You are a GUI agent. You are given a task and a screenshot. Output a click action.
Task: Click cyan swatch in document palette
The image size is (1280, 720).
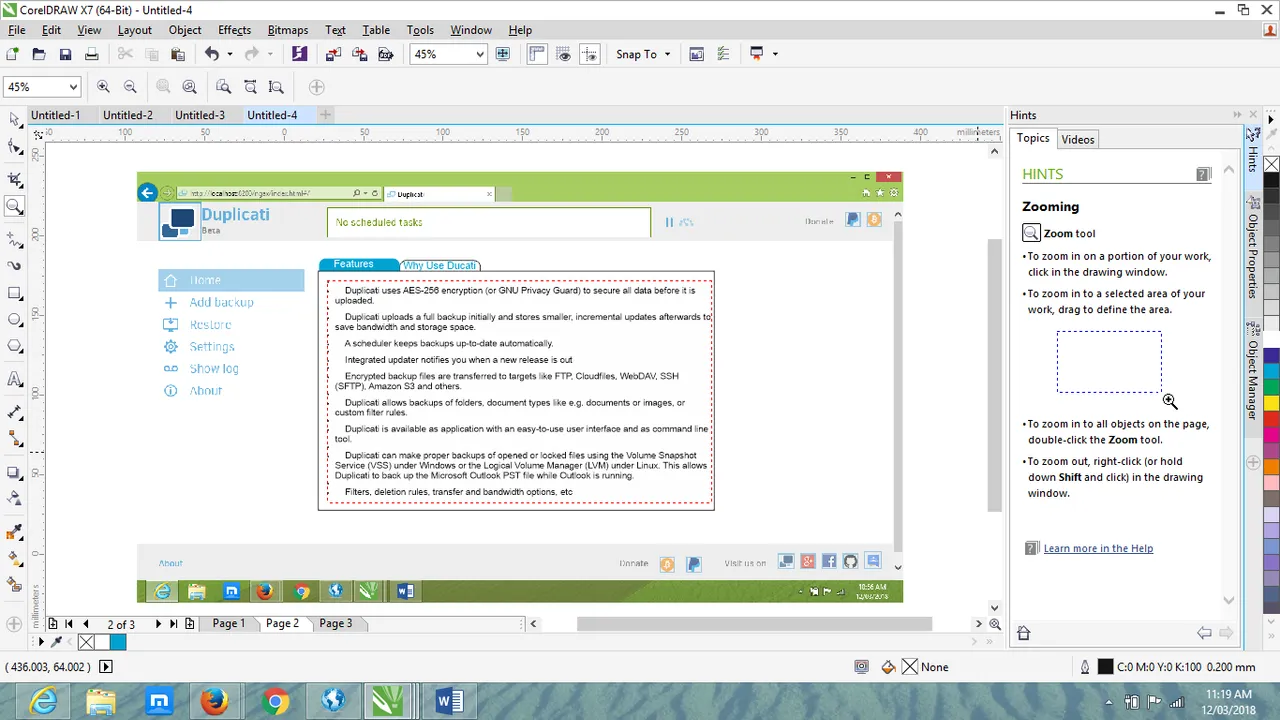118,642
